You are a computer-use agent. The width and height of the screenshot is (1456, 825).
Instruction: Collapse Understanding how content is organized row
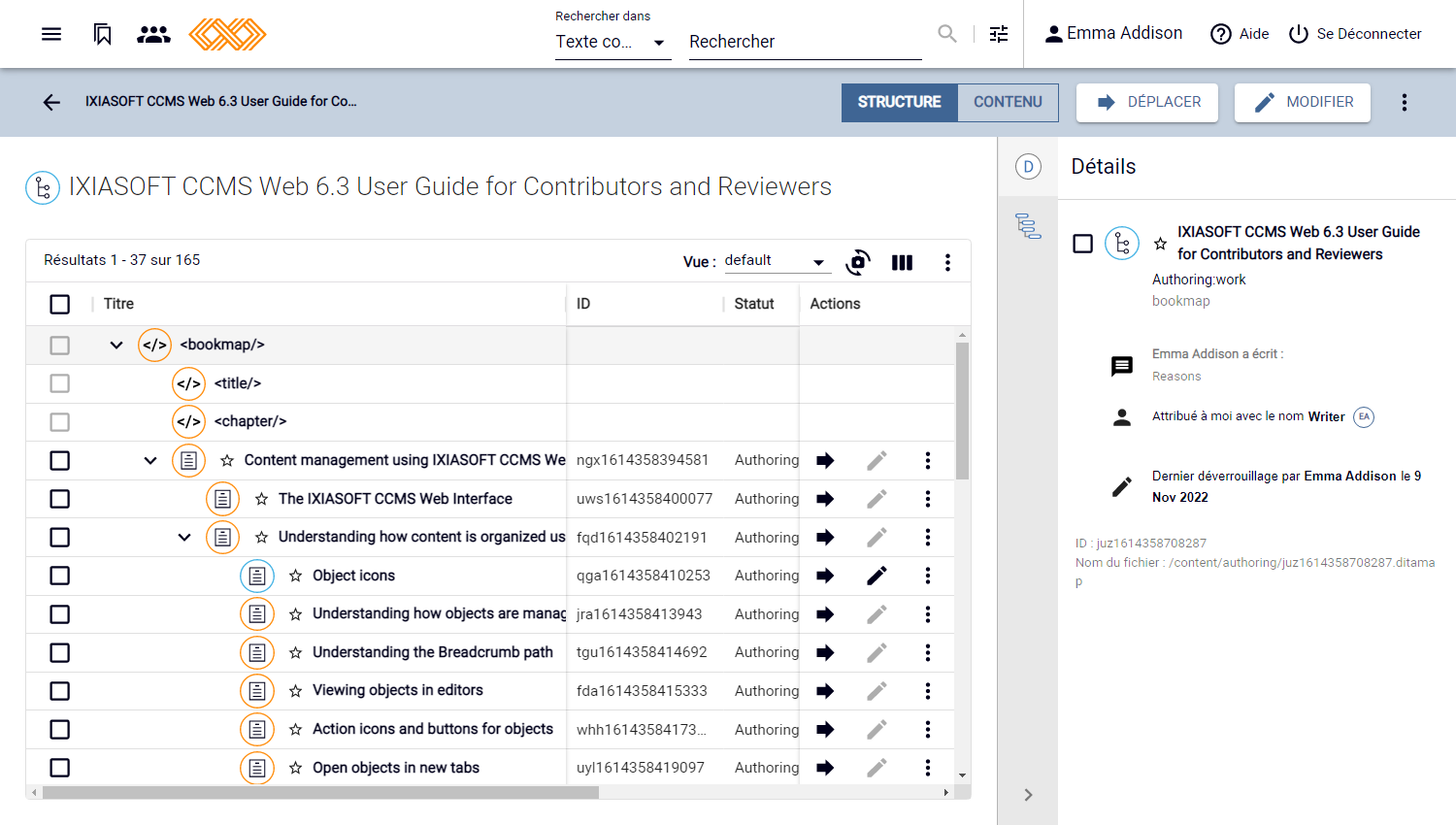(184, 537)
